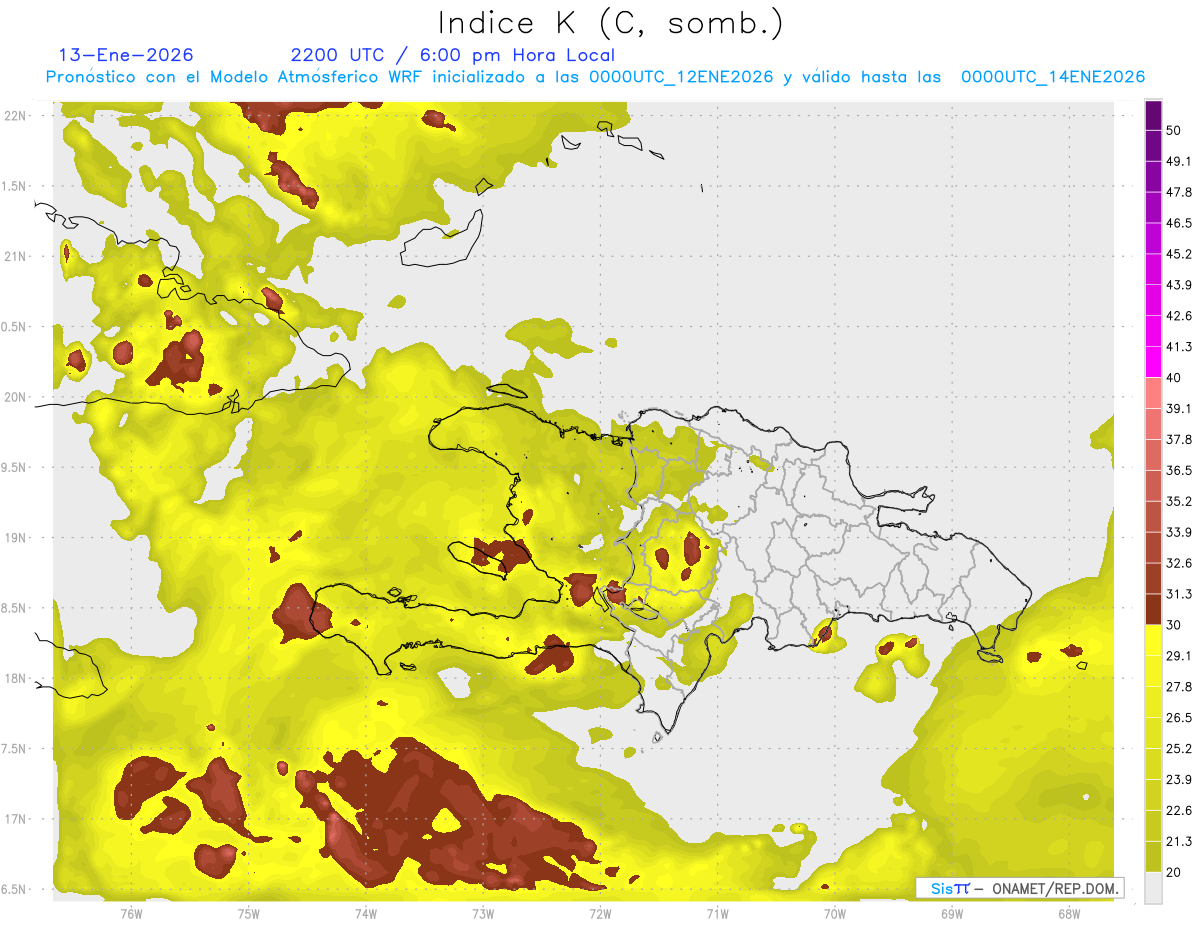The height and width of the screenshot is (927, 1200).
Task: Click the "33.9" color scale label
Action: pyautogui.click(x=1179, y=532)
